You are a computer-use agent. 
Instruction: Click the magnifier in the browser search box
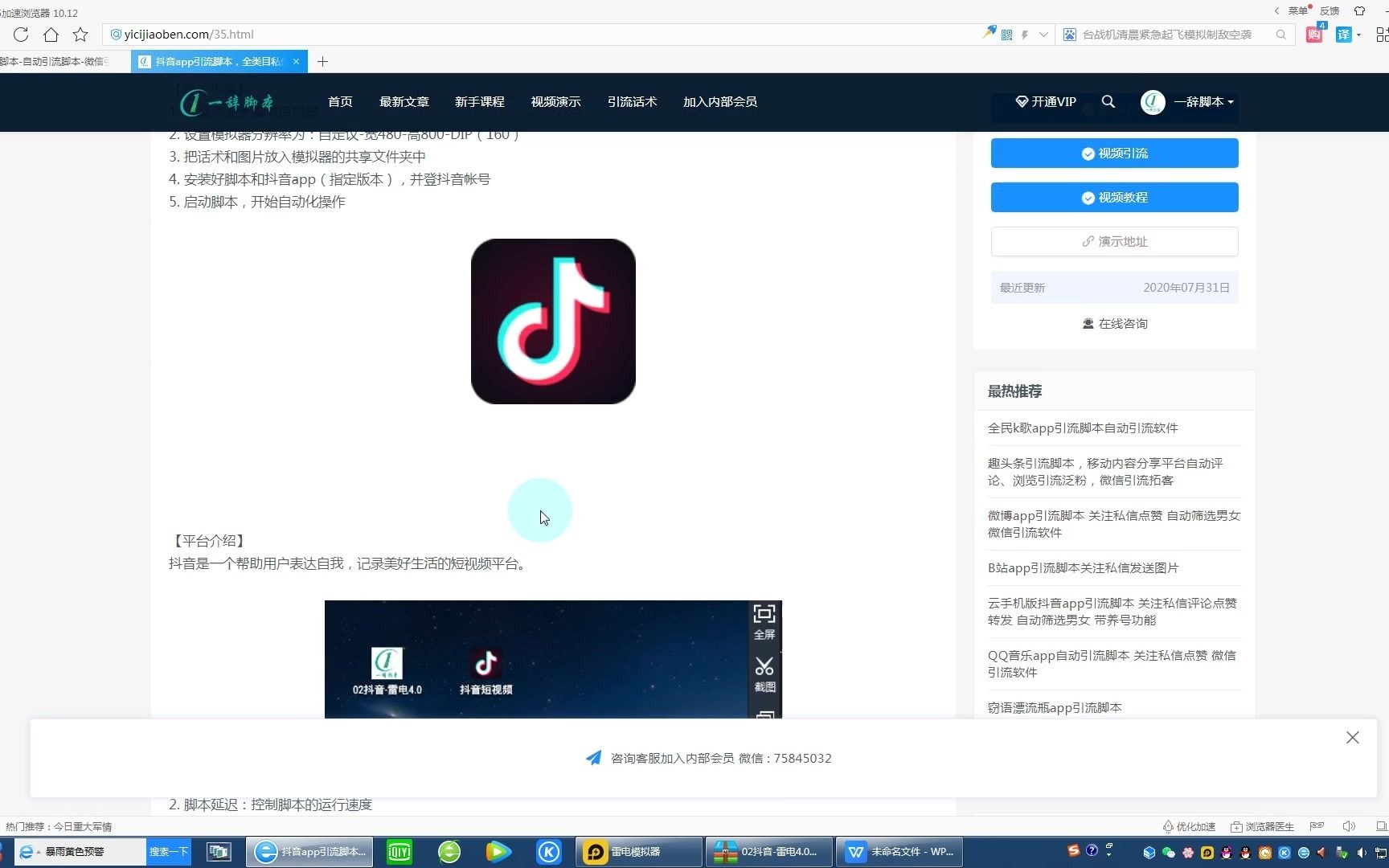[x=1281, y=35]
